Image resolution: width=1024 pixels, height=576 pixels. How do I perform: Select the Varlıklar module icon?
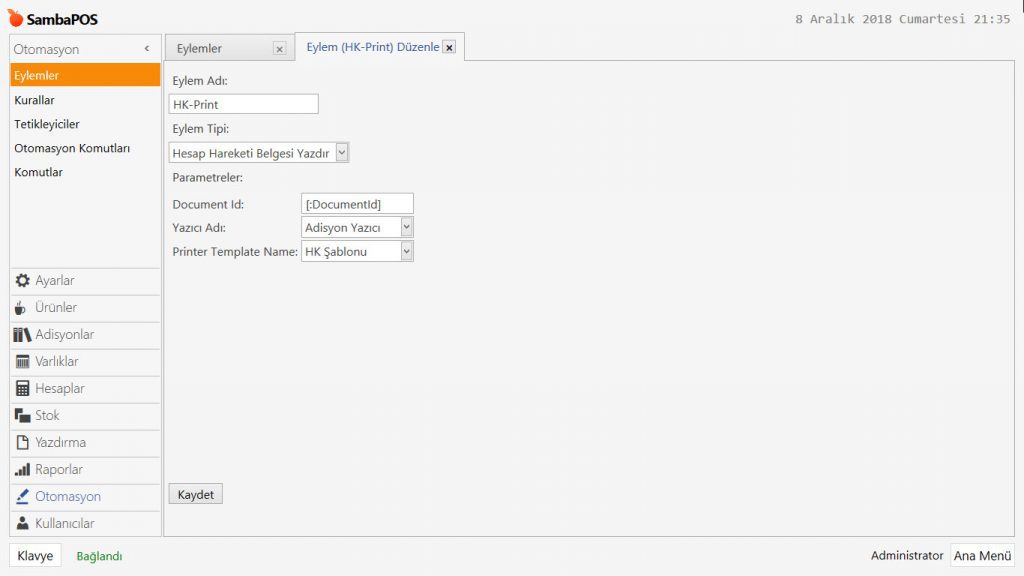[x=22, y=362]
